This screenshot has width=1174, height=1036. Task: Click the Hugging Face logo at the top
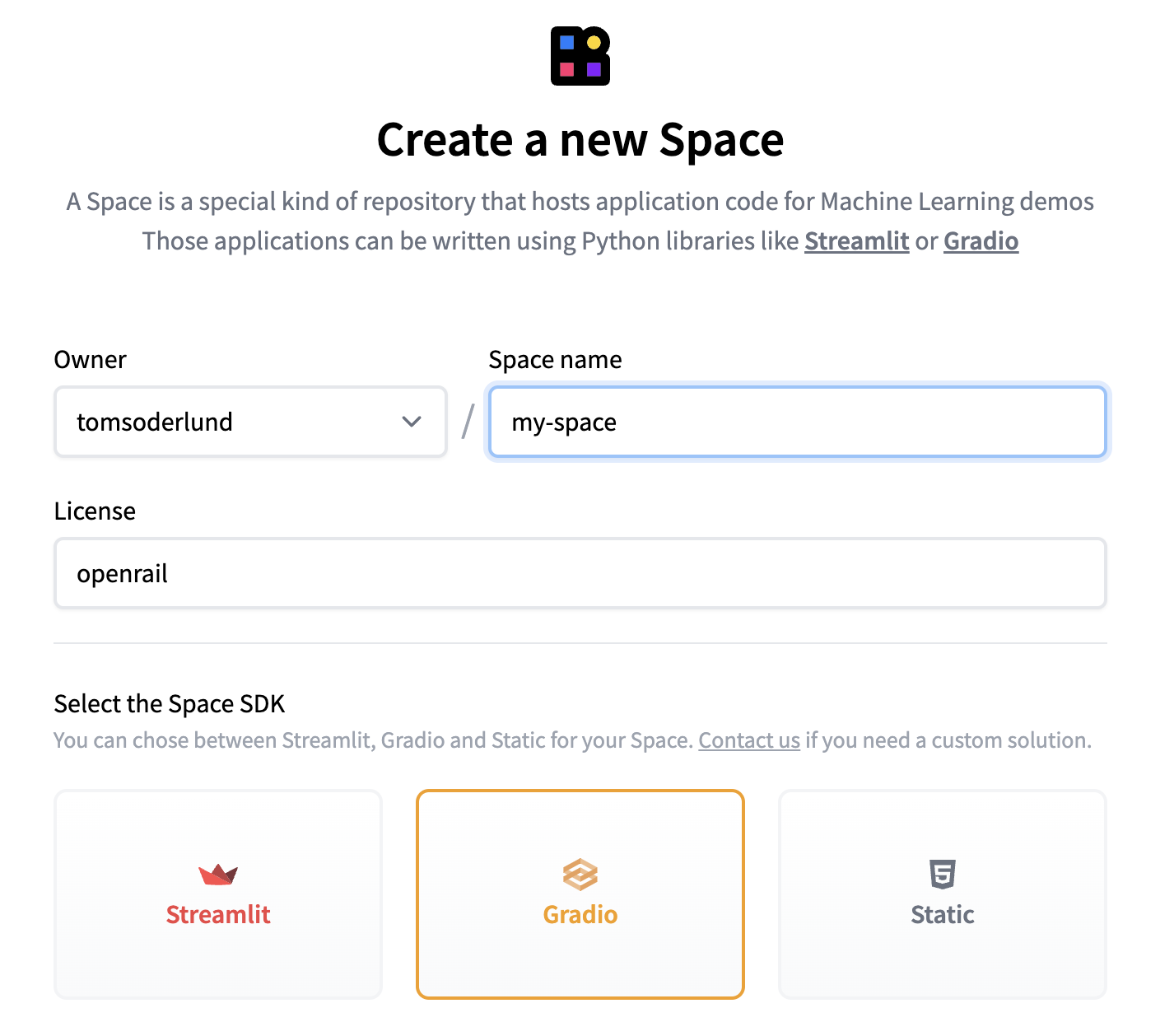point(579,56)
